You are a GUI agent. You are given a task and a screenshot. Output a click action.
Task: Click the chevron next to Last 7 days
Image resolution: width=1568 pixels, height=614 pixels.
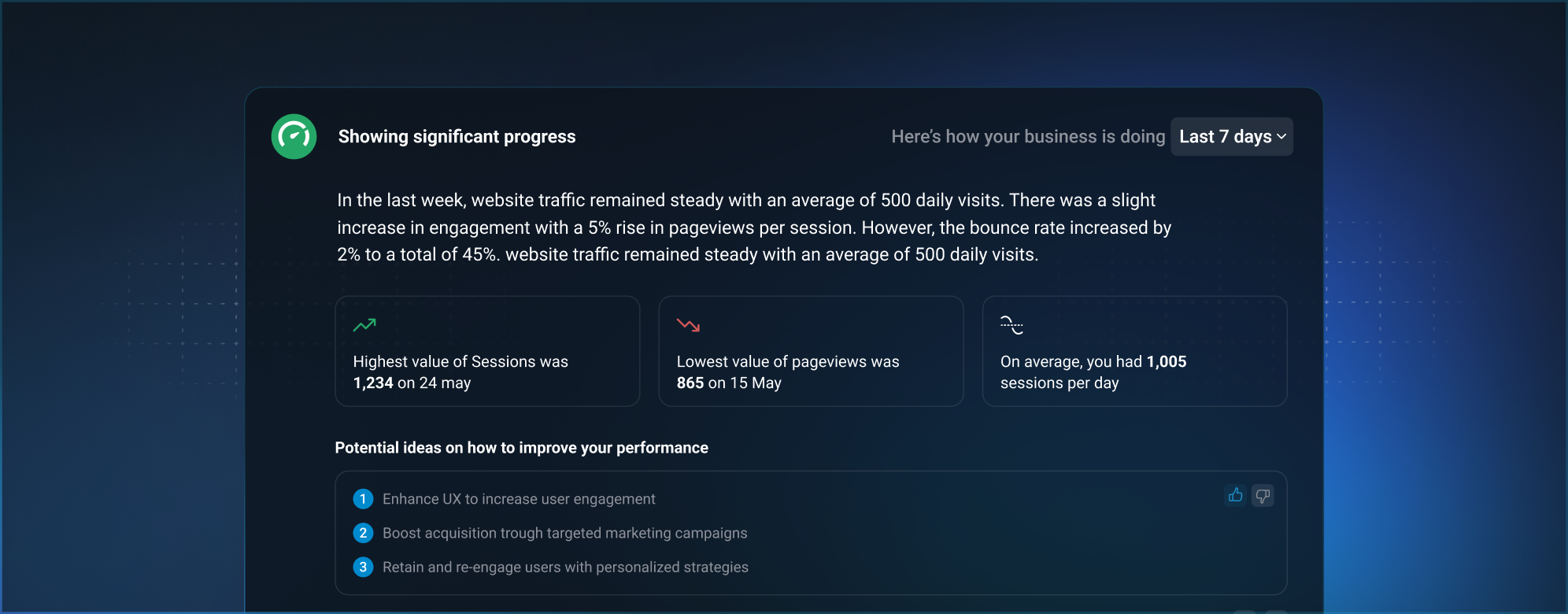(1281, 136)
